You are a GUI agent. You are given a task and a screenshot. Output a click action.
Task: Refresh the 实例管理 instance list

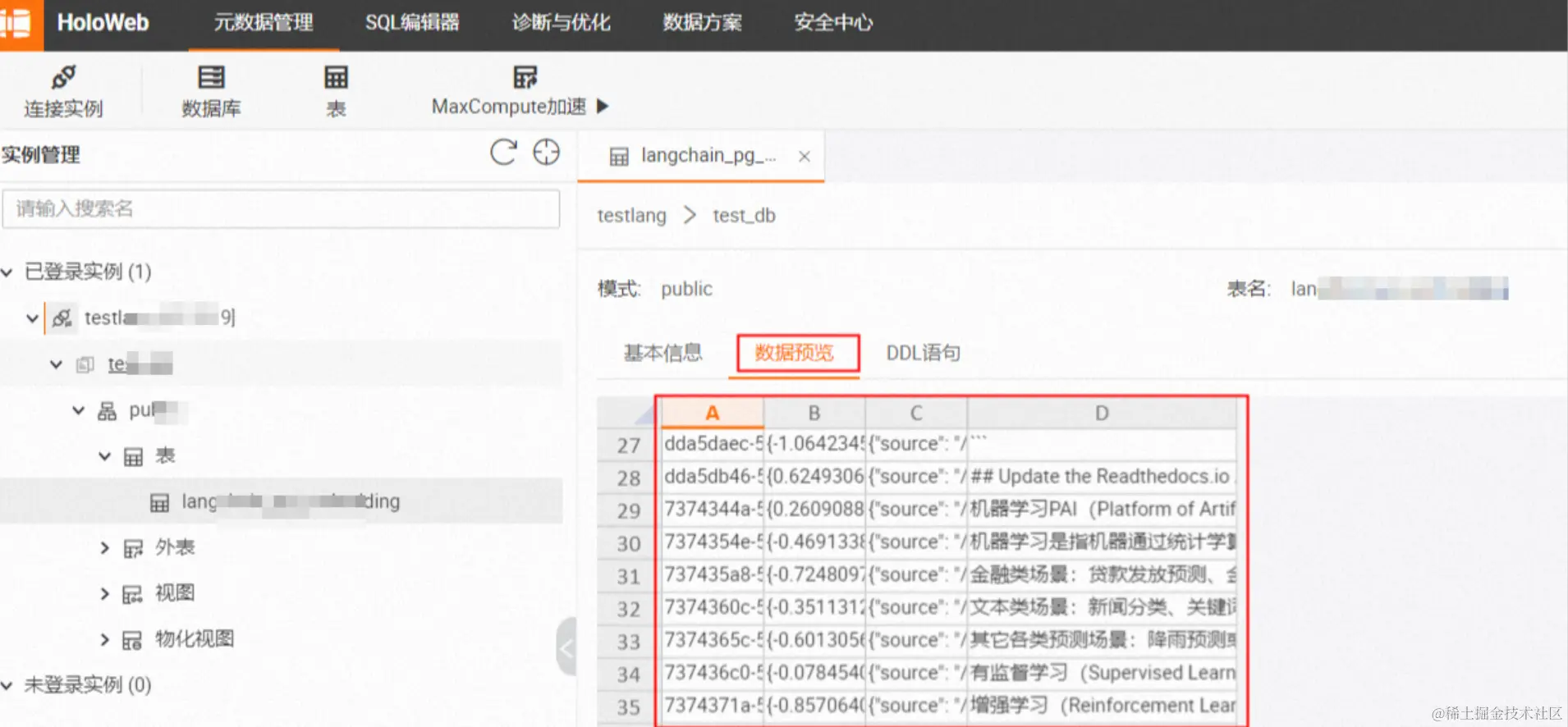click(x=503, y=152)
